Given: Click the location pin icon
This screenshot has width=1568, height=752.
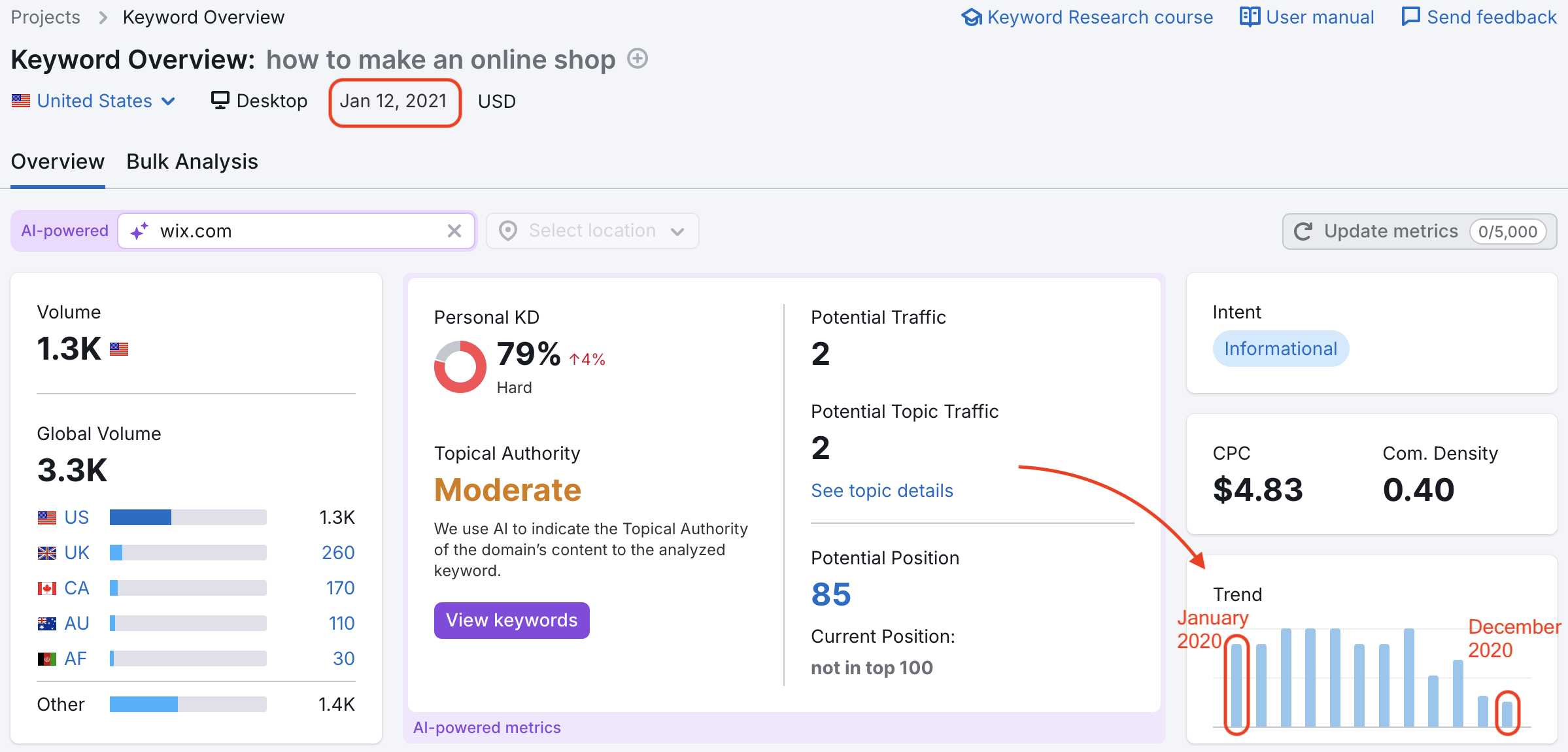Looking at the screenshot, I should (x=508, y=231).
